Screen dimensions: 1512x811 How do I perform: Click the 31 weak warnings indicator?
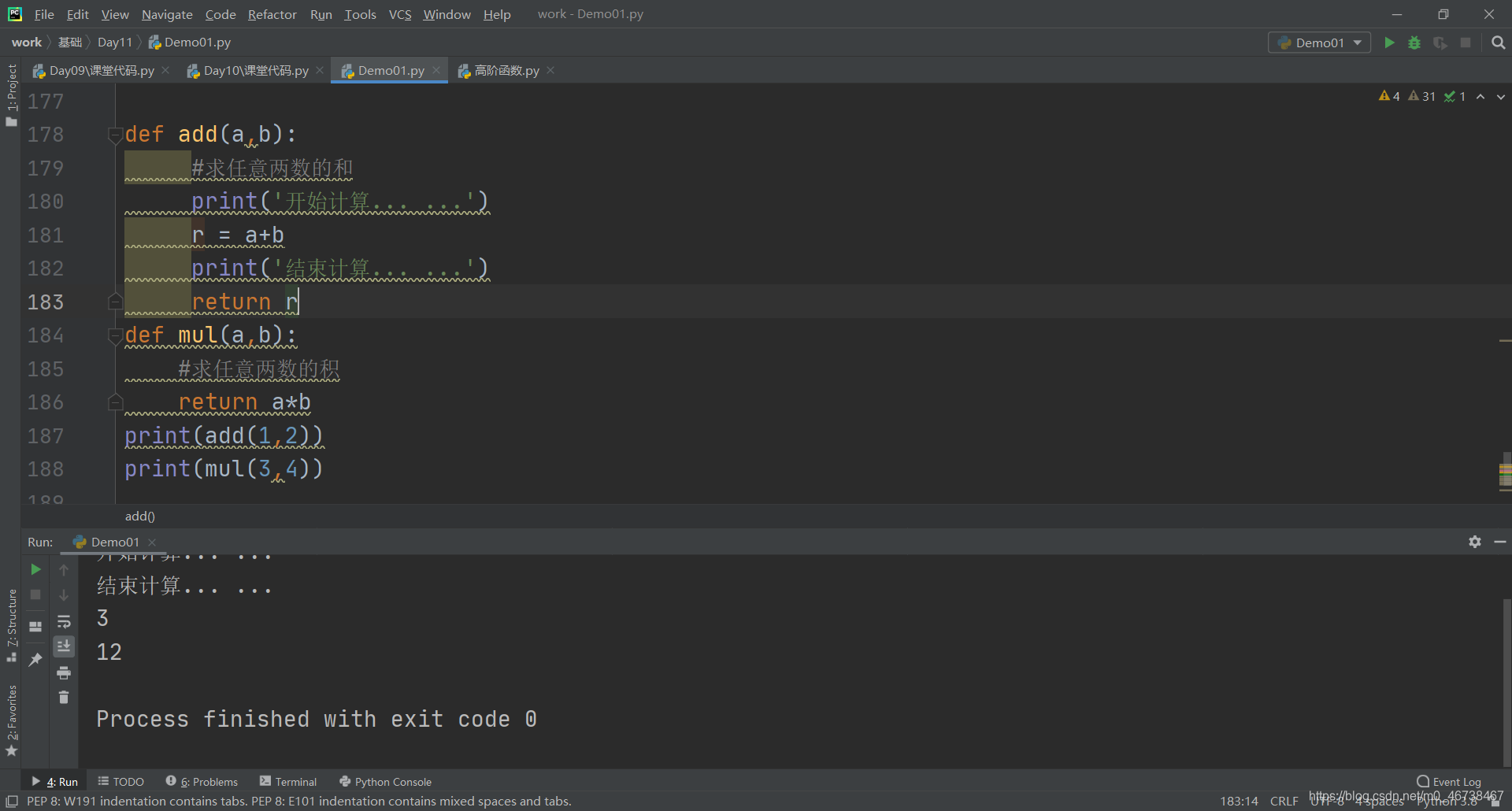tap(1422, 96)
